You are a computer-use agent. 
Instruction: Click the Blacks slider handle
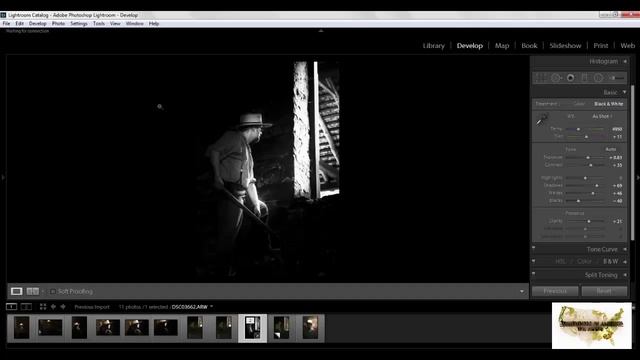click(578, 201)
